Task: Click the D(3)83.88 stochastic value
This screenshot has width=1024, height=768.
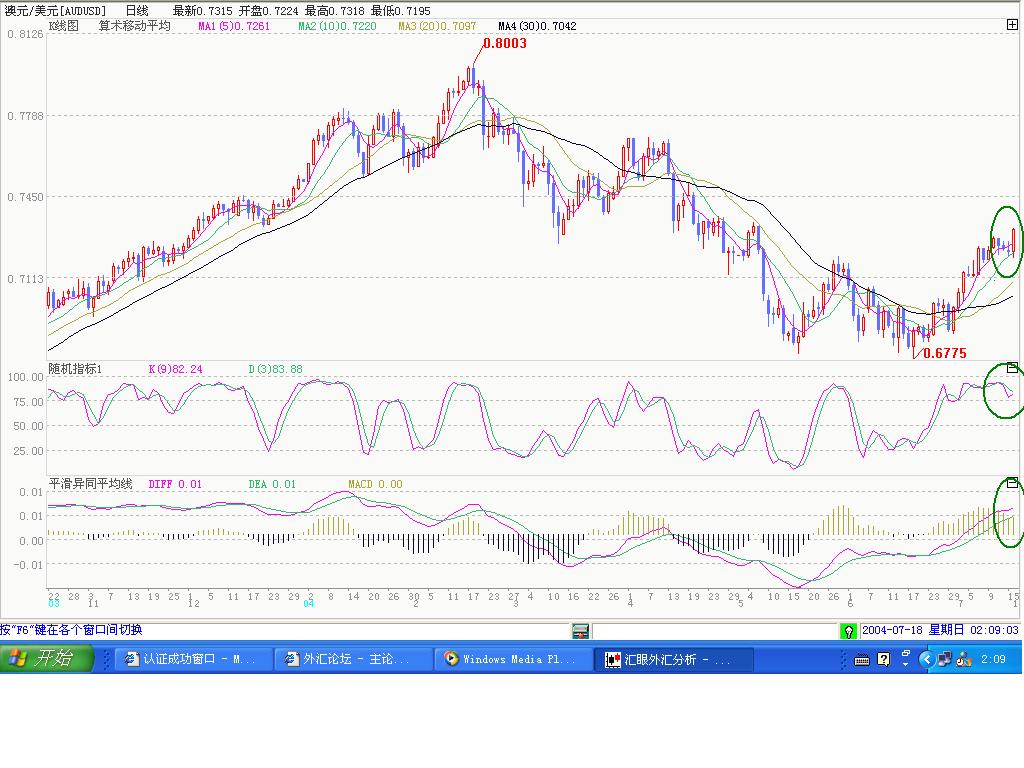Action: click(276, 369)
